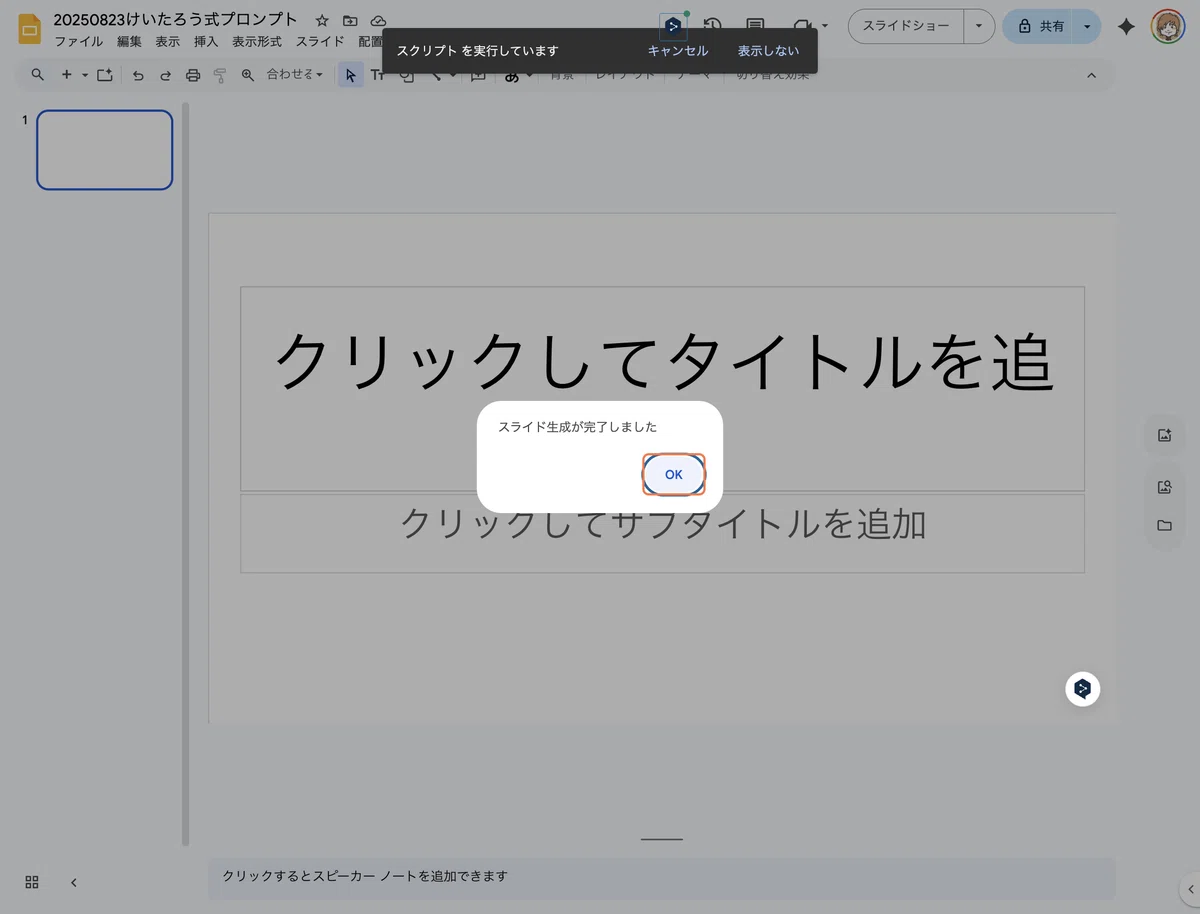Click the video camera meeting icon
This screenshot has height=914, width=1200.
click(x=802, y=27)
